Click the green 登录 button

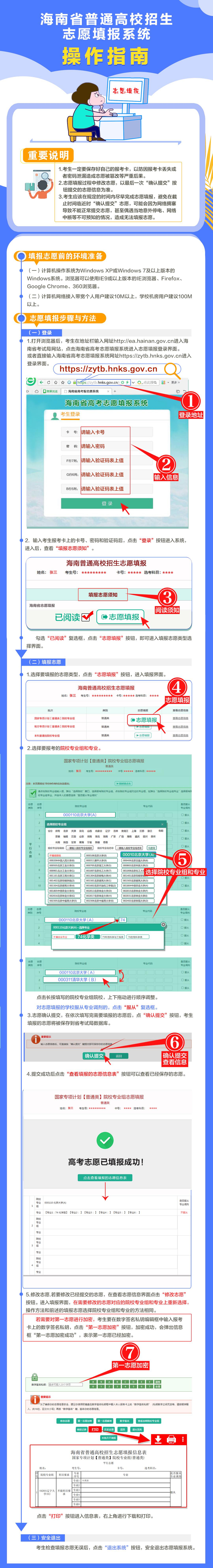[107, 503]
